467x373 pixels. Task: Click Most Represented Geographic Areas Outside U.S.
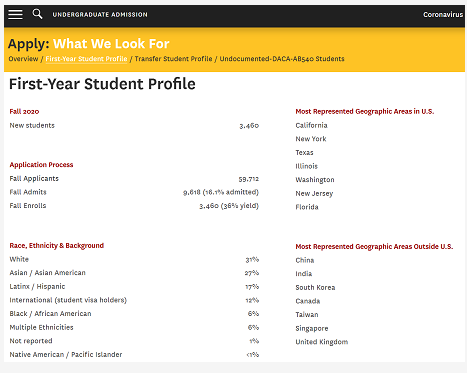tap(374, 247)
